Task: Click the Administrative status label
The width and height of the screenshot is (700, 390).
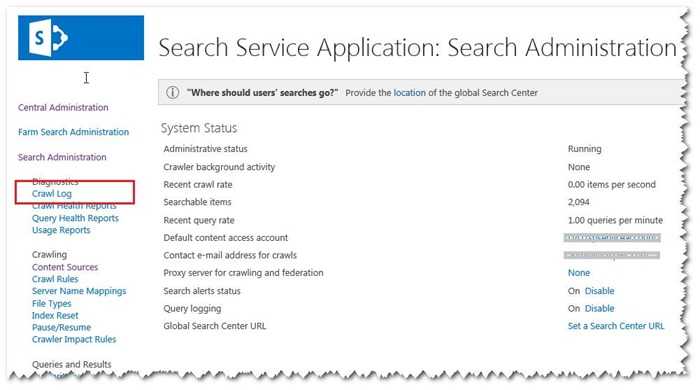Action: coord(205,149)
